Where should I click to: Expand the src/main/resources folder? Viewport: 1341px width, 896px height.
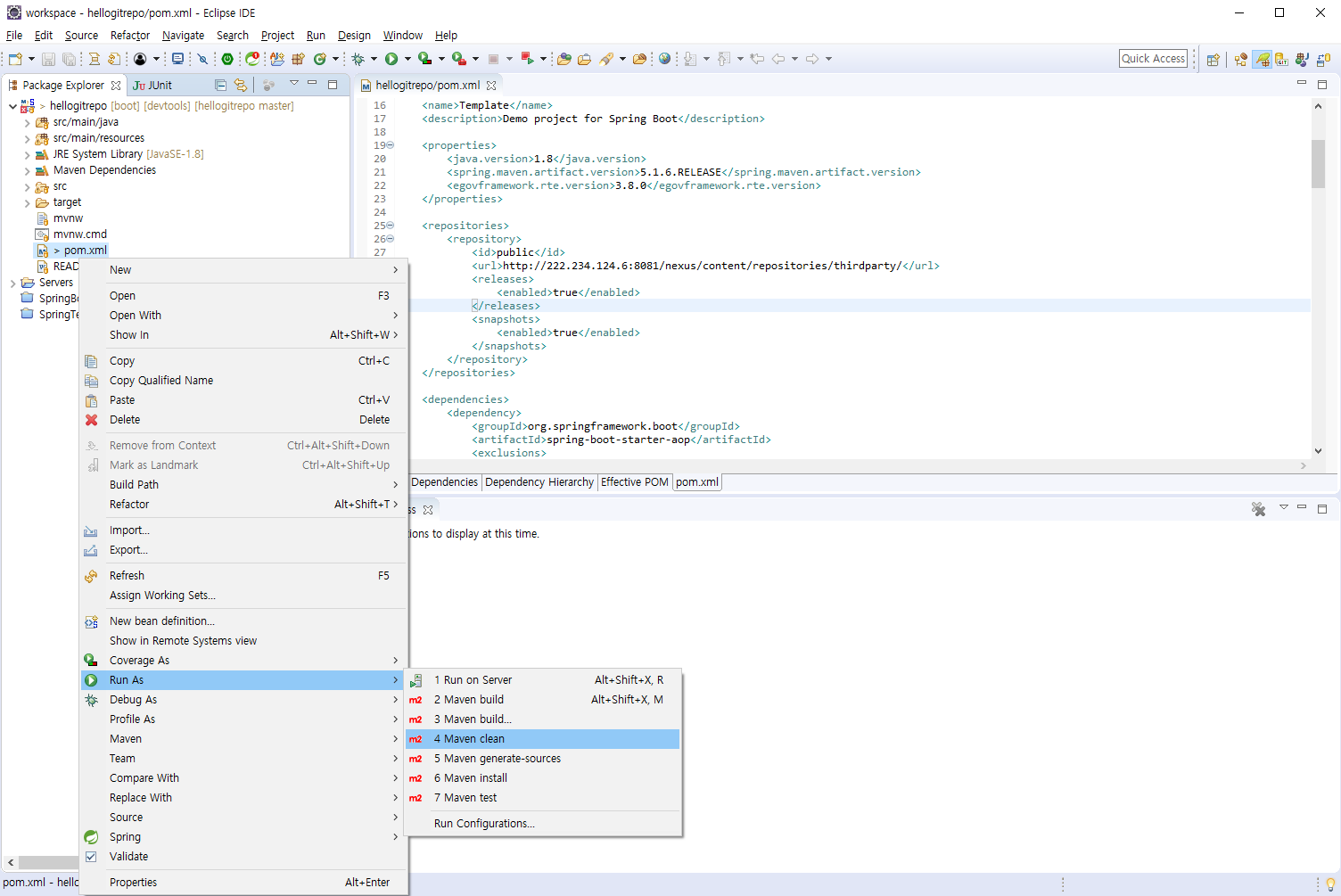coord(27,138)
